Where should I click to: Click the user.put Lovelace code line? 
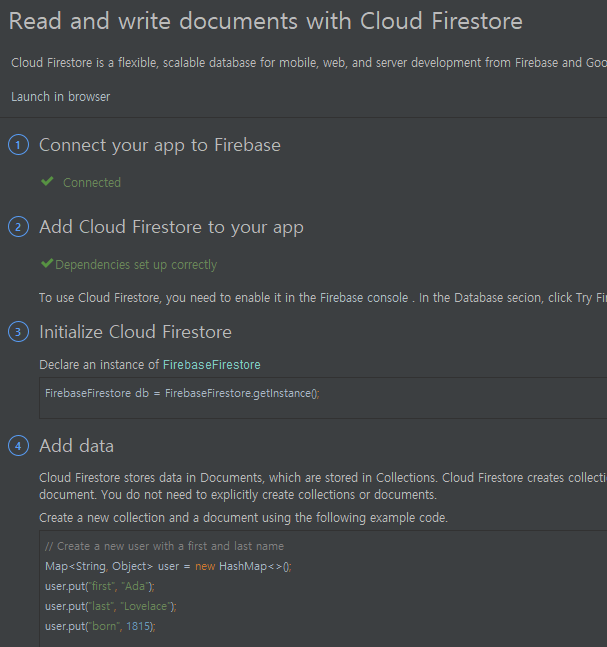[111, 606]
